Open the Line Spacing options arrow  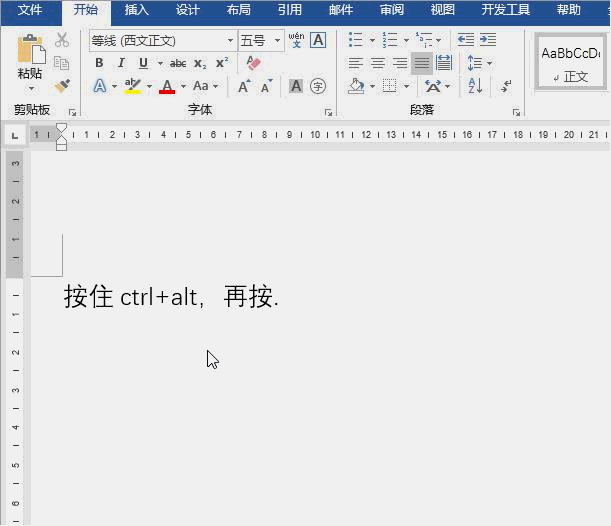[489, 63]
